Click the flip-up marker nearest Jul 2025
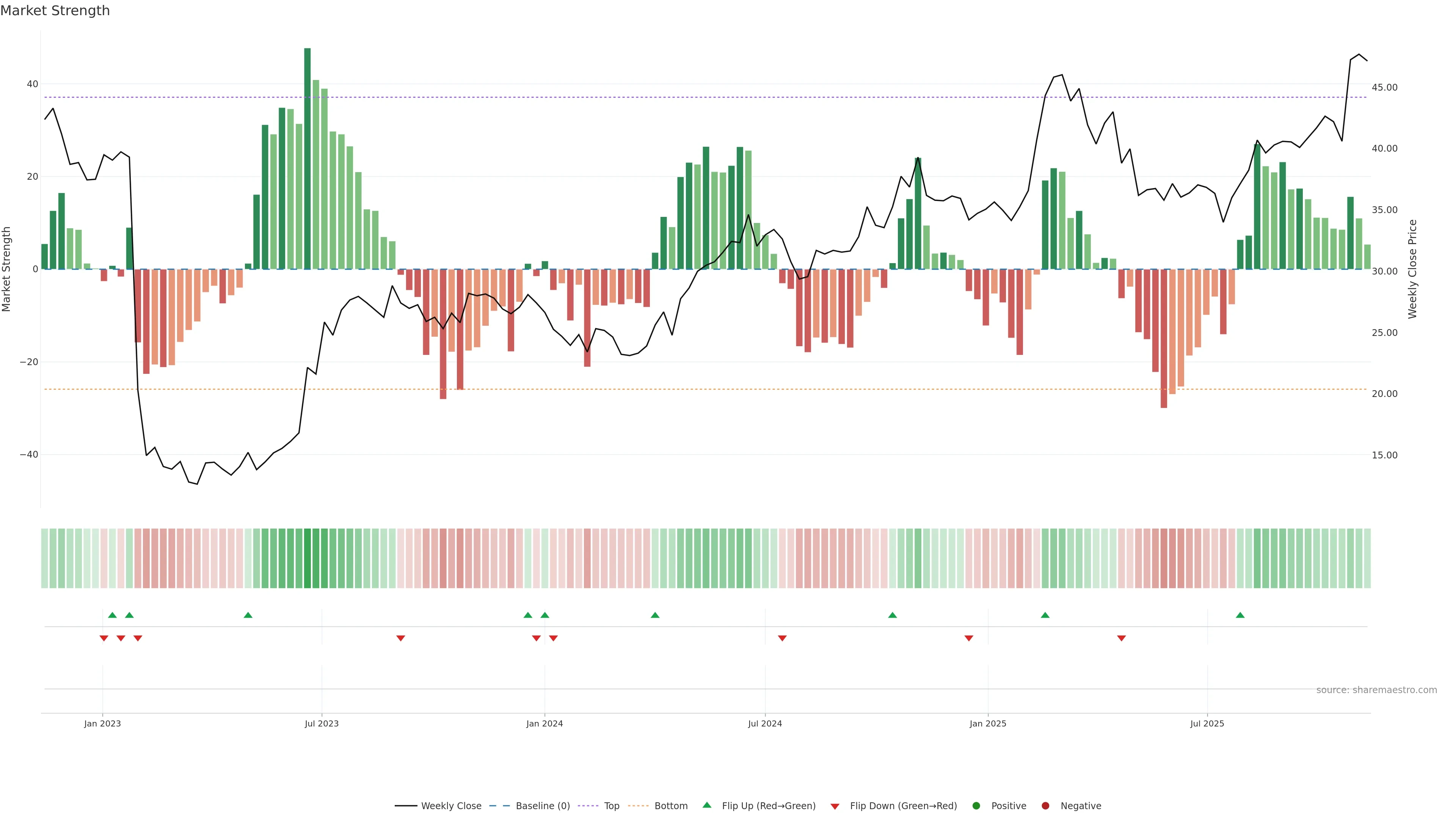The width and height of the screenshot is (1456, 819). [1240, 615]
